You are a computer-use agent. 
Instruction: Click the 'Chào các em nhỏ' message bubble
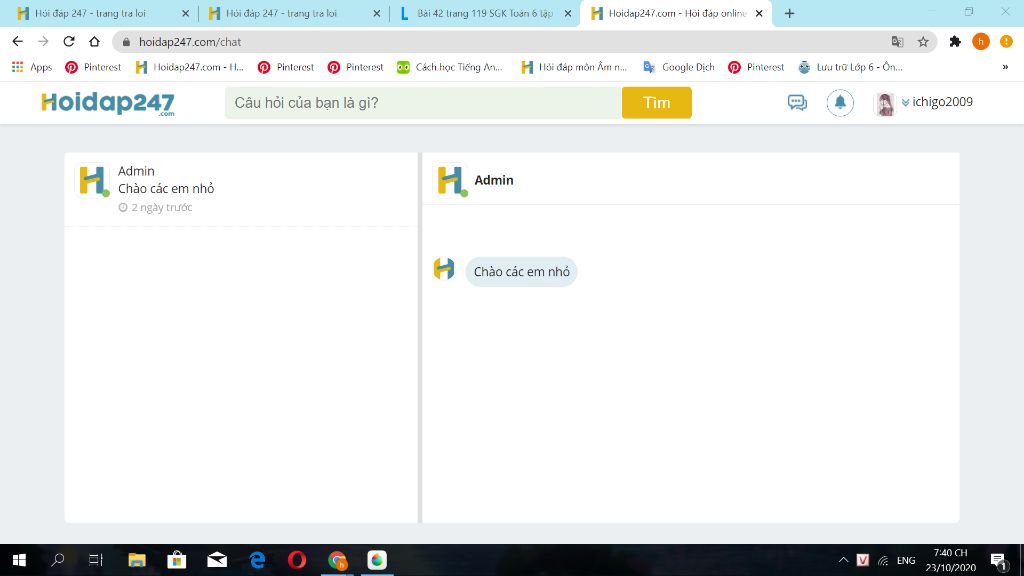[x=521, y=272]
